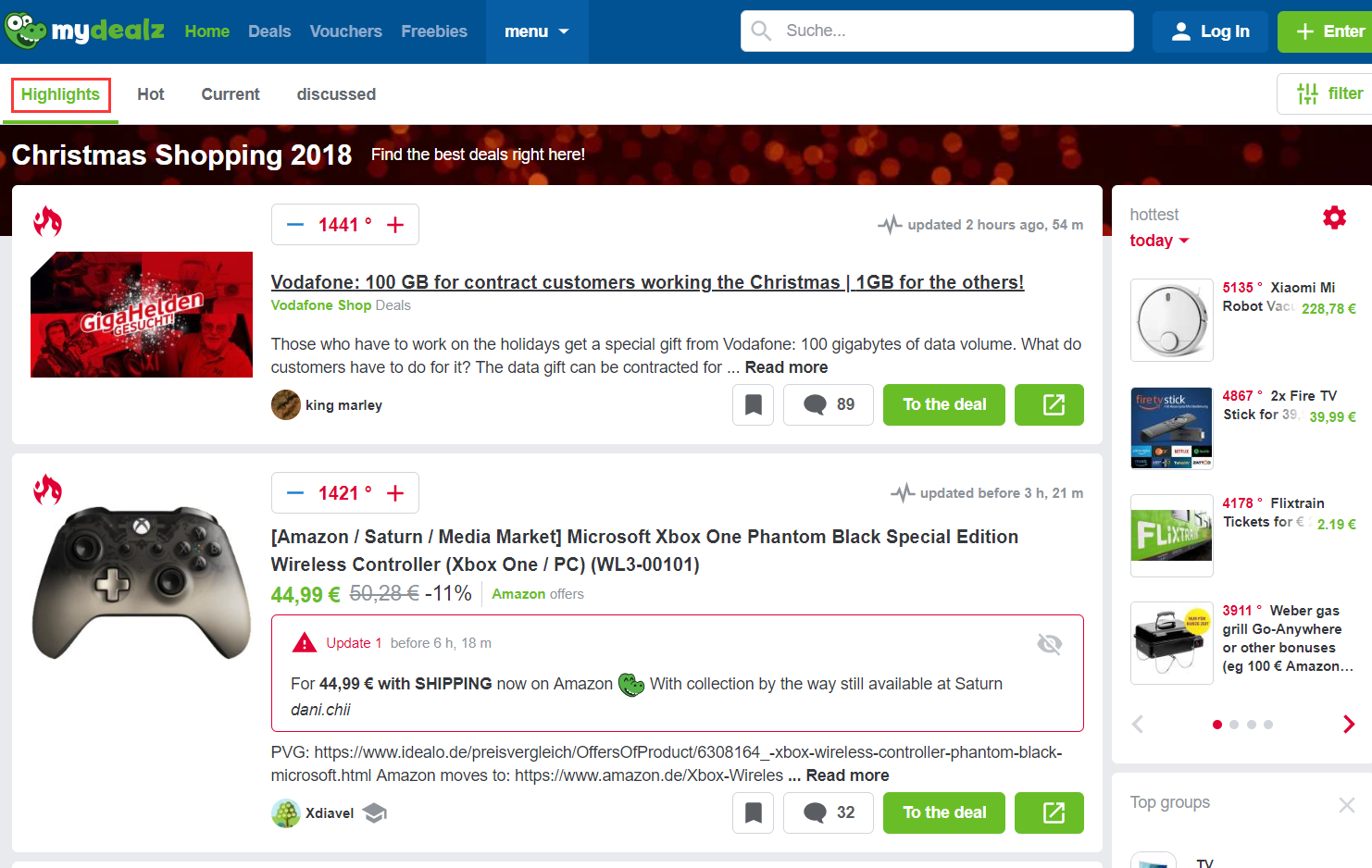Click king marley's avatar

pyautogui.click(x=286, y=404)
